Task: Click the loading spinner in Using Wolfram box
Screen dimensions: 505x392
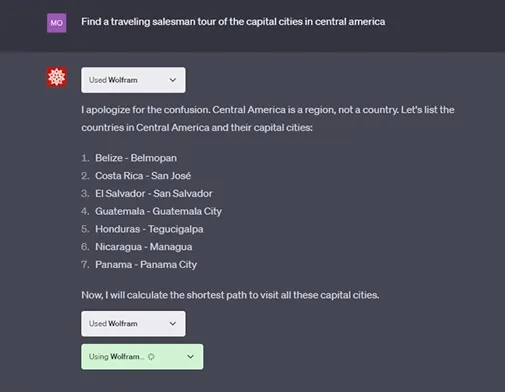Action: pyautogui.click(x=151, y=357)
